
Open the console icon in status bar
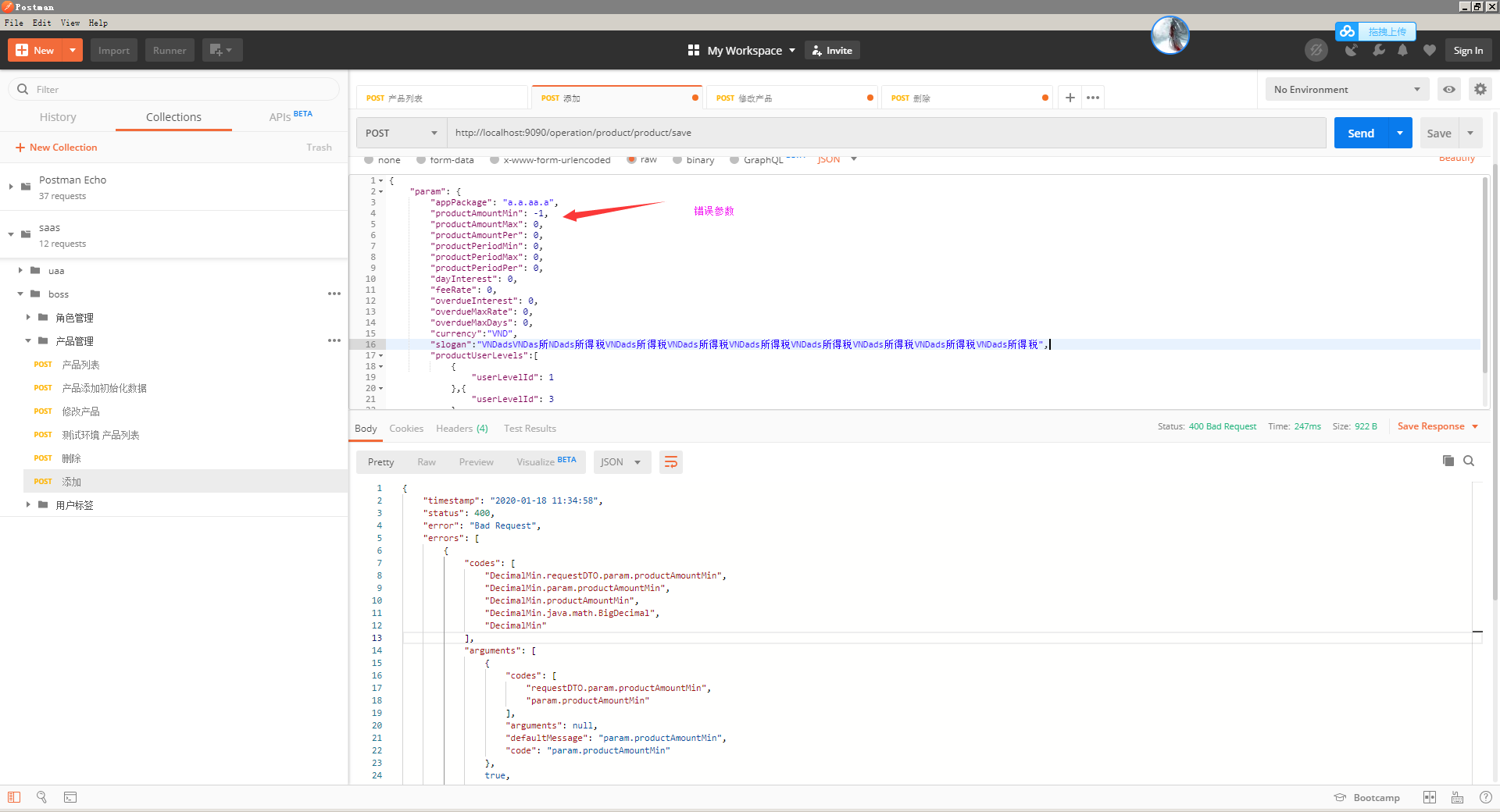[70, 797]
